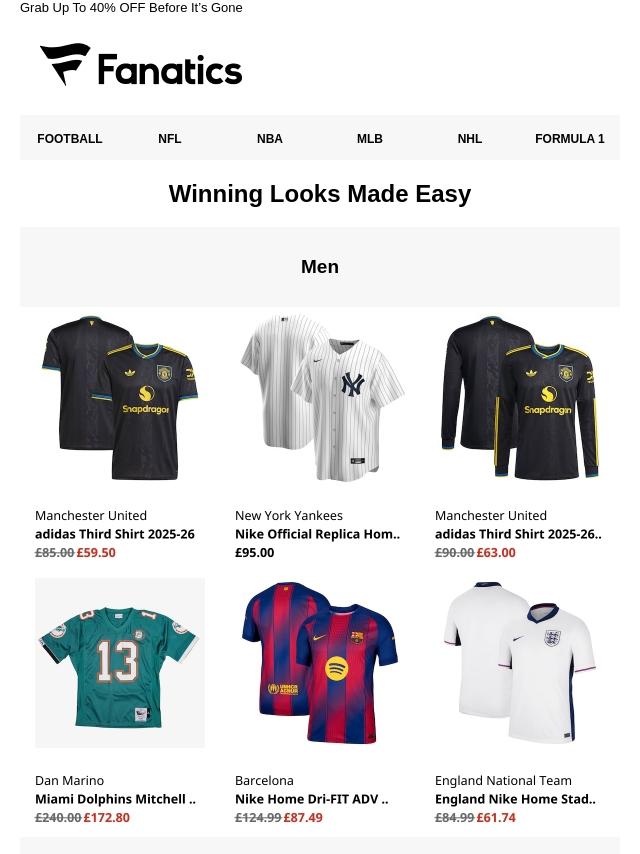
Task: Click the Winning Looks Made Easy headline
Action: click(320, 194)
